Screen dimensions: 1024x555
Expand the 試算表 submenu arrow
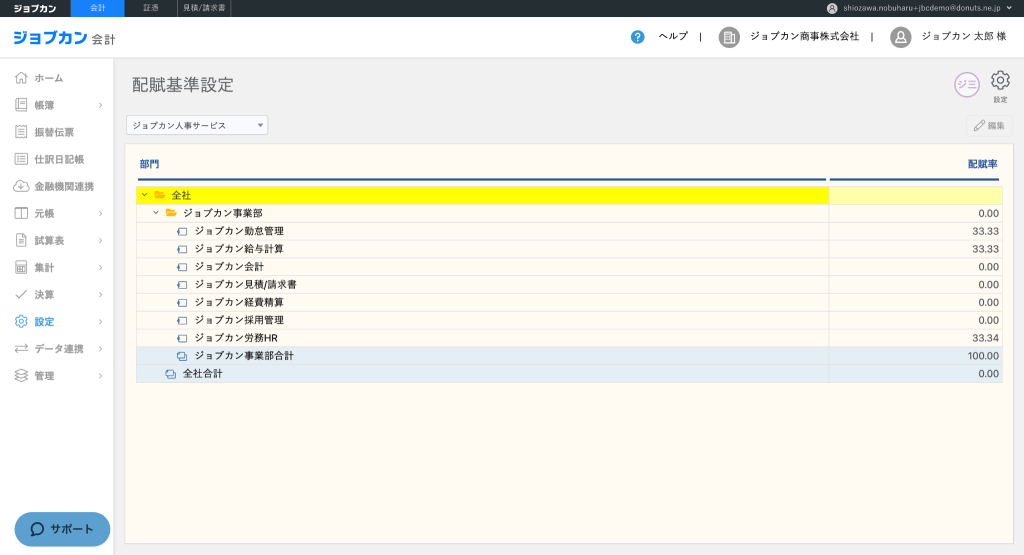click(x=101, y=240)
